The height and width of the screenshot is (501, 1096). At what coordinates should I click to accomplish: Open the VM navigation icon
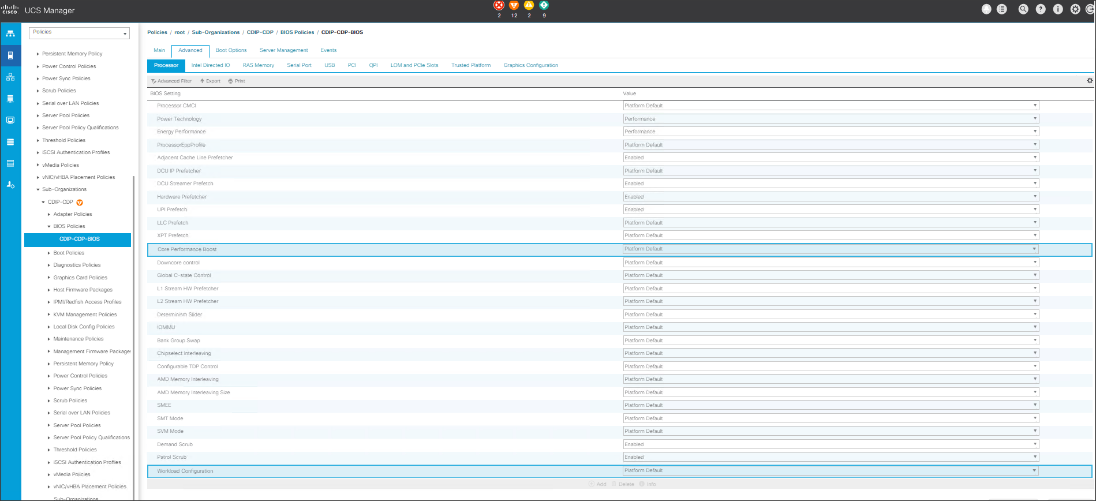tap(10, 119)
